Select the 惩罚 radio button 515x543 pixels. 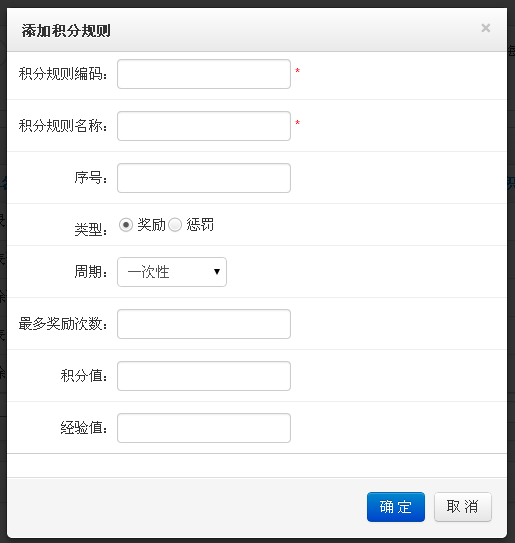pos(175,225)
